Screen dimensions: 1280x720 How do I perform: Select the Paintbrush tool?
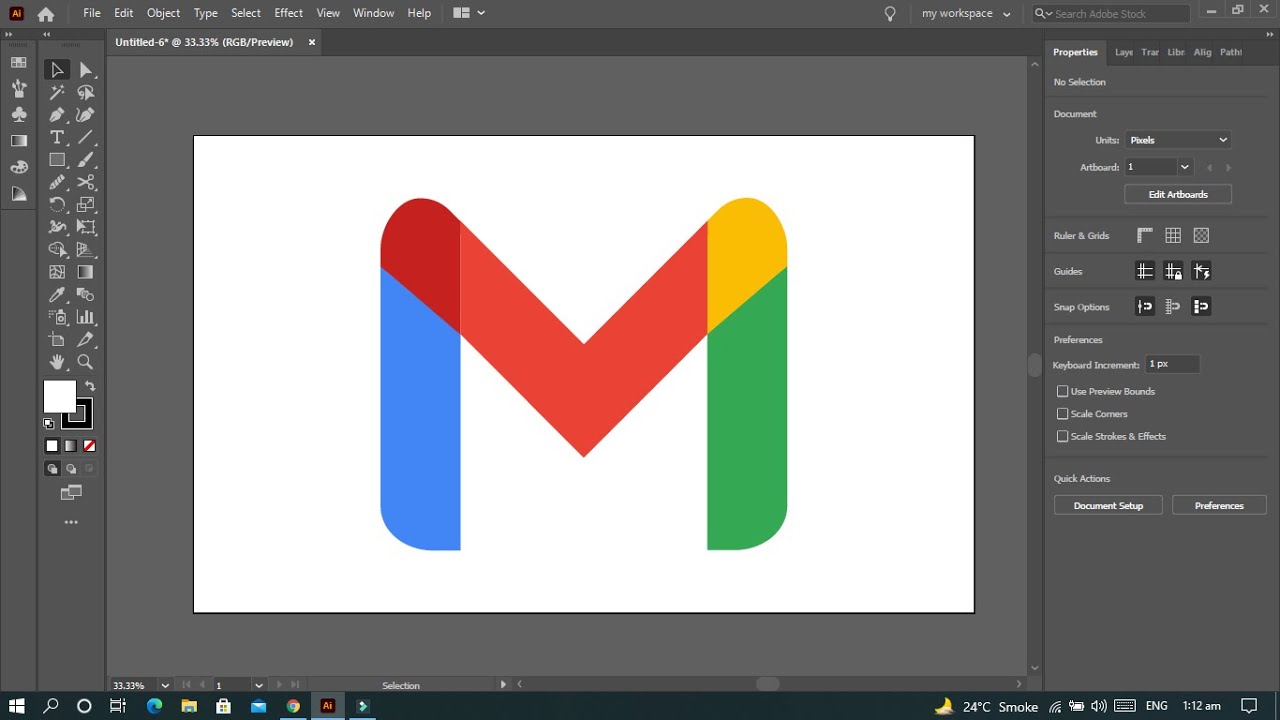86,160
